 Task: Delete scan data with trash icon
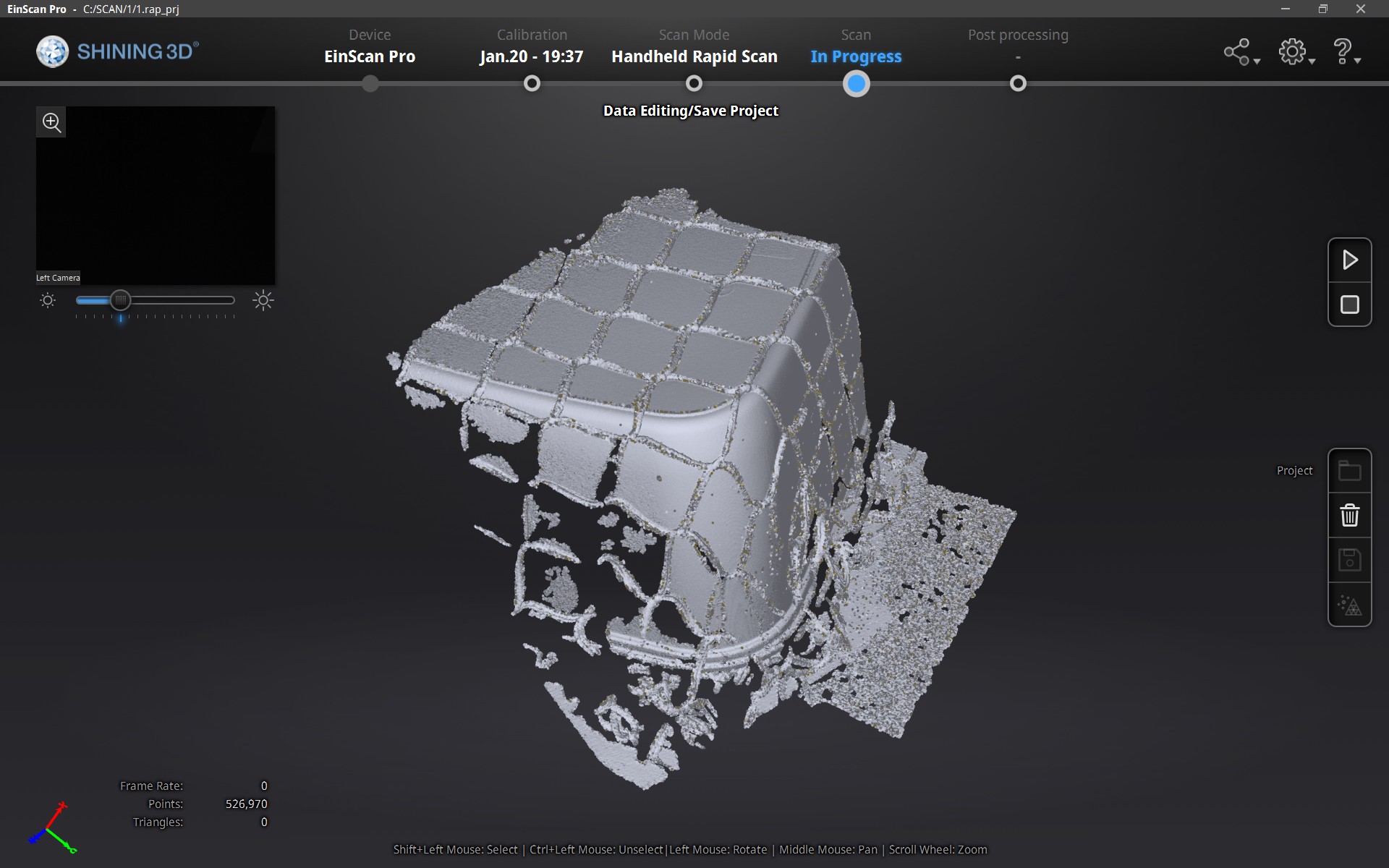(x=1349, y=516)
